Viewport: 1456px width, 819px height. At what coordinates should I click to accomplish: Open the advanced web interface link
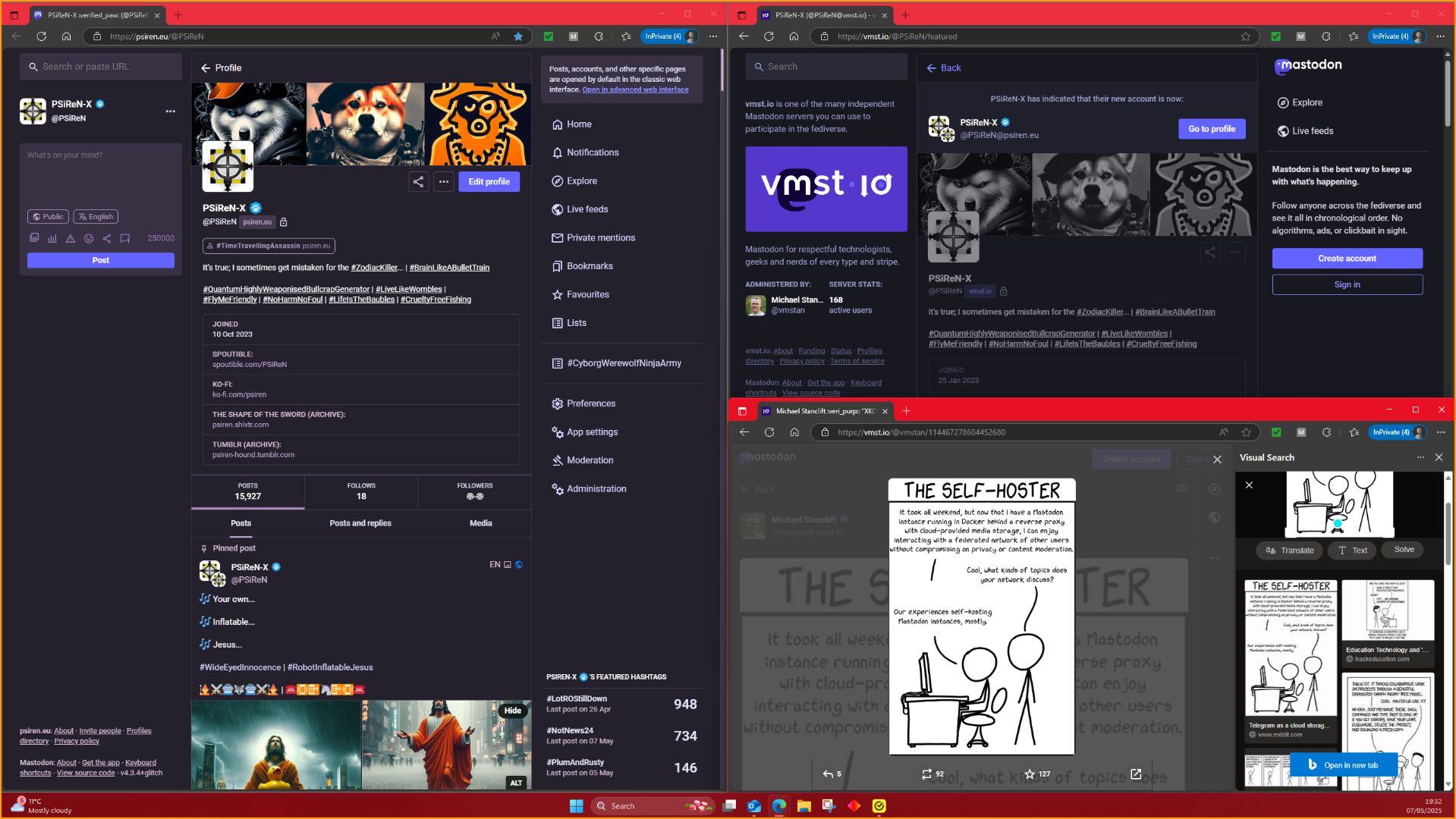click(635, 89)
